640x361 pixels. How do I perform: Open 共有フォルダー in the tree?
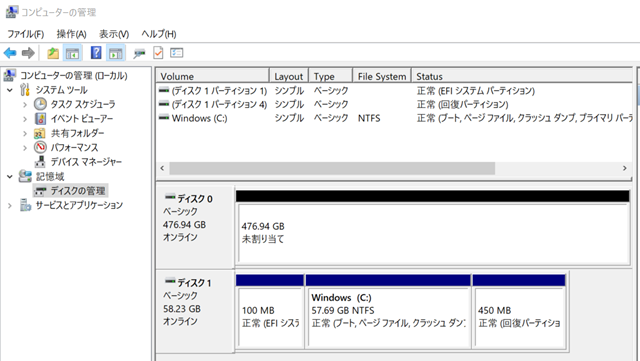[78, 133]
